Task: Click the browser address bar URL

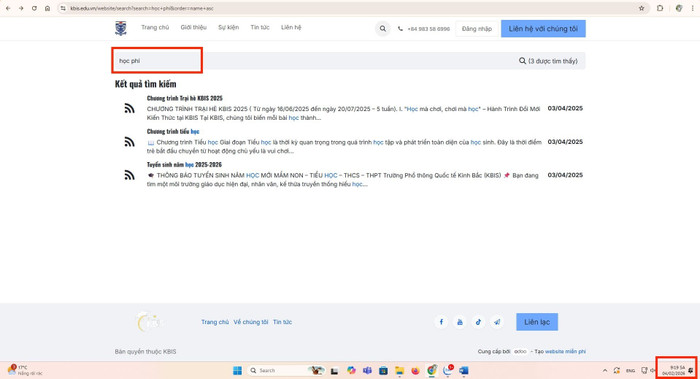Action: click(x=142, y=8)
